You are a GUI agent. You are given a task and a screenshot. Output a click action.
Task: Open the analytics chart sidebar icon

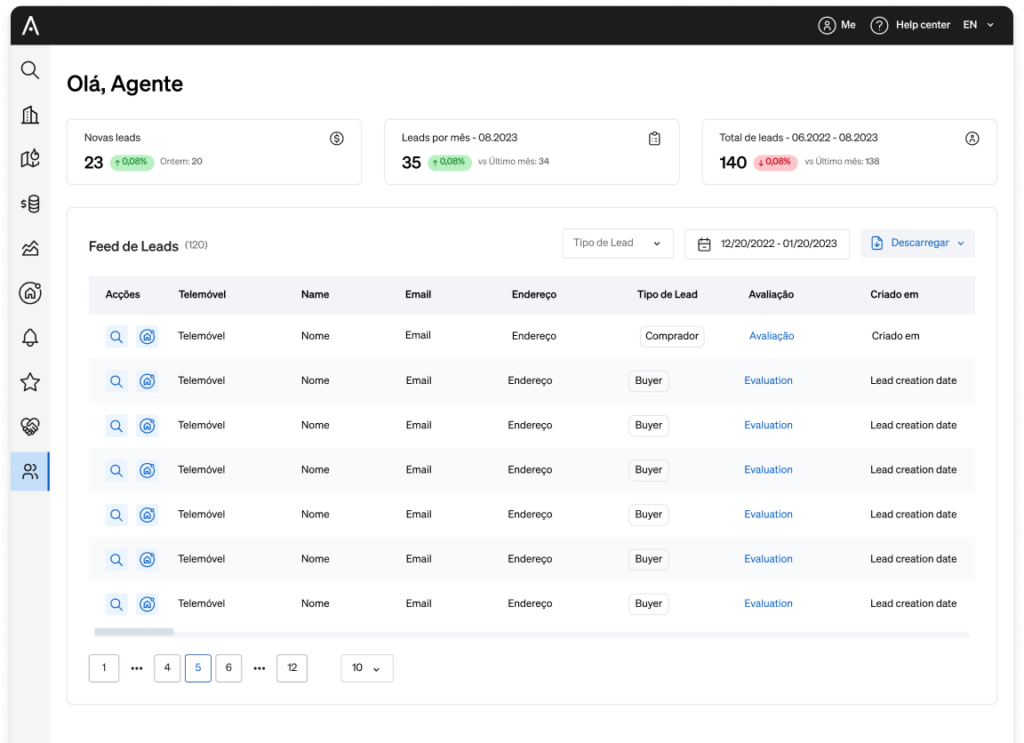click(30, 248)
